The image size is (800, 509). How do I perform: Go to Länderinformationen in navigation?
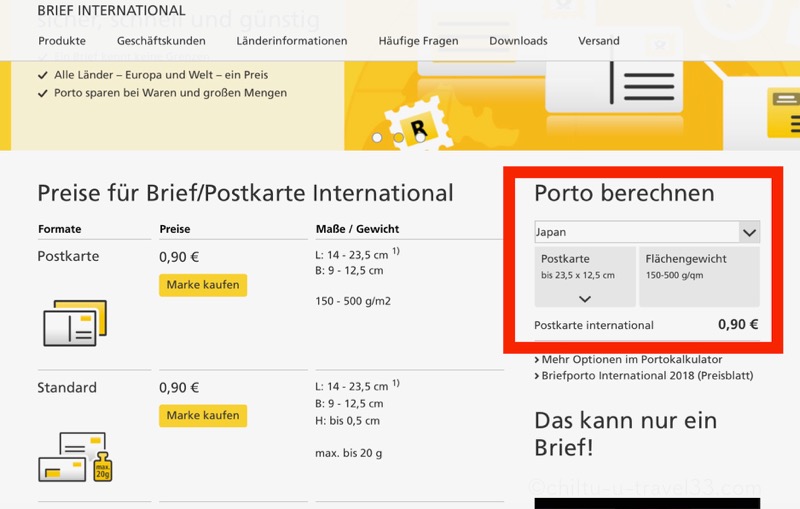click(x=292, y=41)
